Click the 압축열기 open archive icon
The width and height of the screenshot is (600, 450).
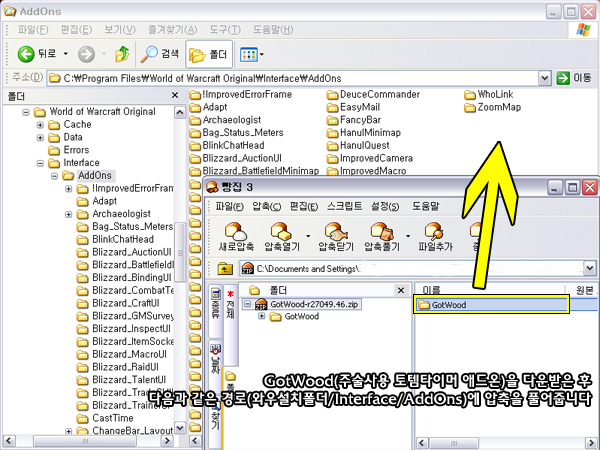(x=287, y=236)
